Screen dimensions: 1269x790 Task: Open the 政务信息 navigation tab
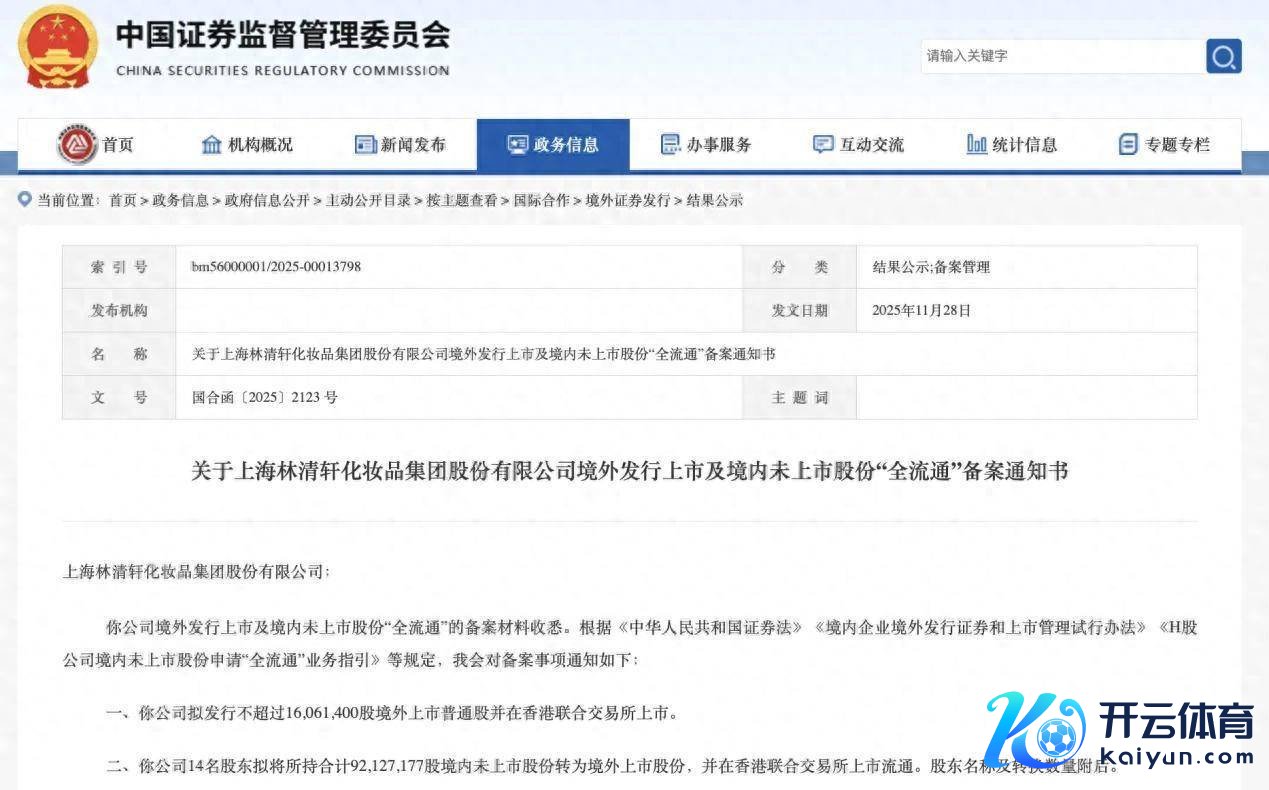[553, 145]
